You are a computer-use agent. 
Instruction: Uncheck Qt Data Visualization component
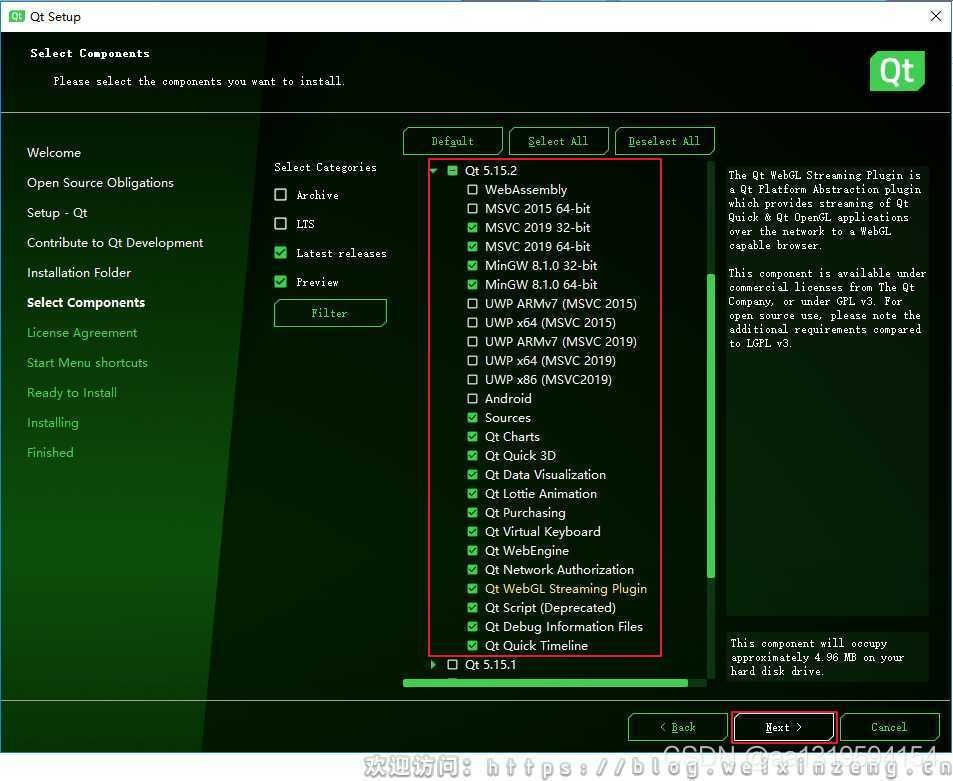tap(472, 475)
